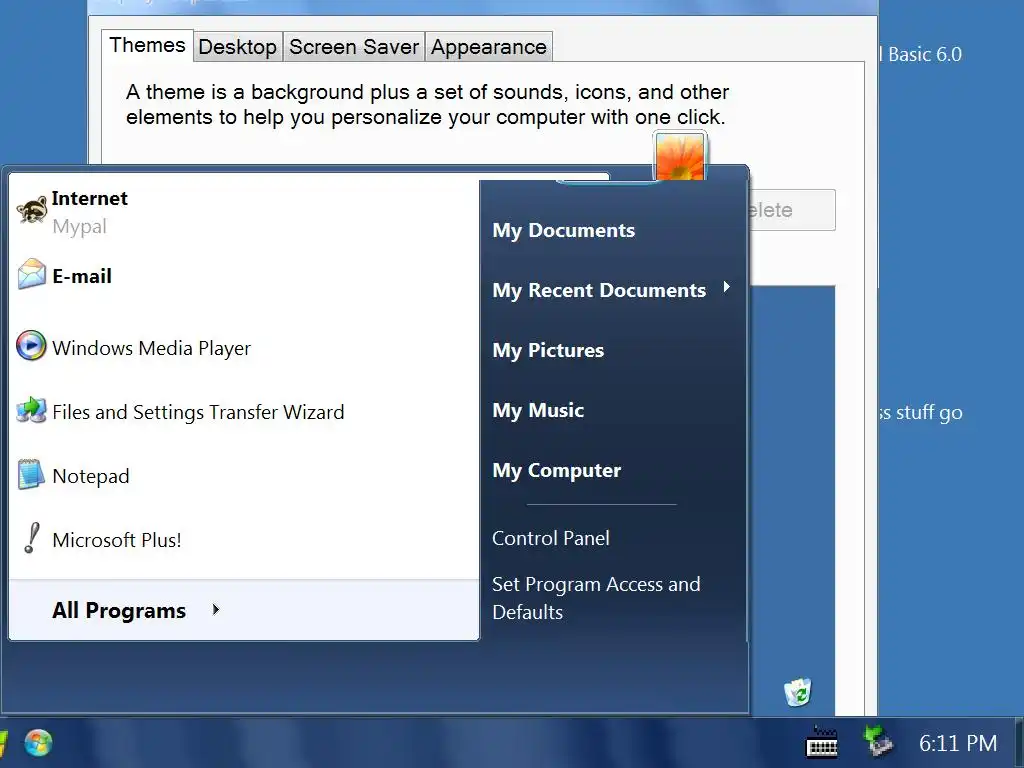1024x768 pixels.
Task: Click the E-mail envelope icon
Action: click(31, 274)
